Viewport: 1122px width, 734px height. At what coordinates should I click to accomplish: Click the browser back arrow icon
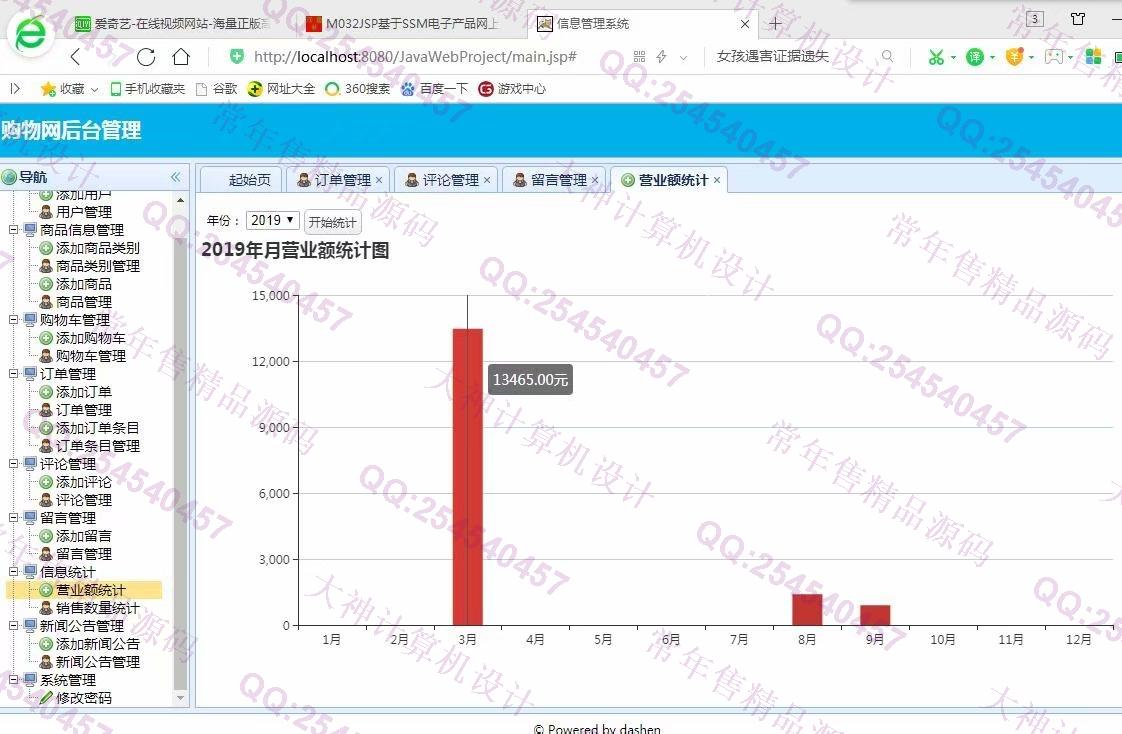(x=75, y=57)
